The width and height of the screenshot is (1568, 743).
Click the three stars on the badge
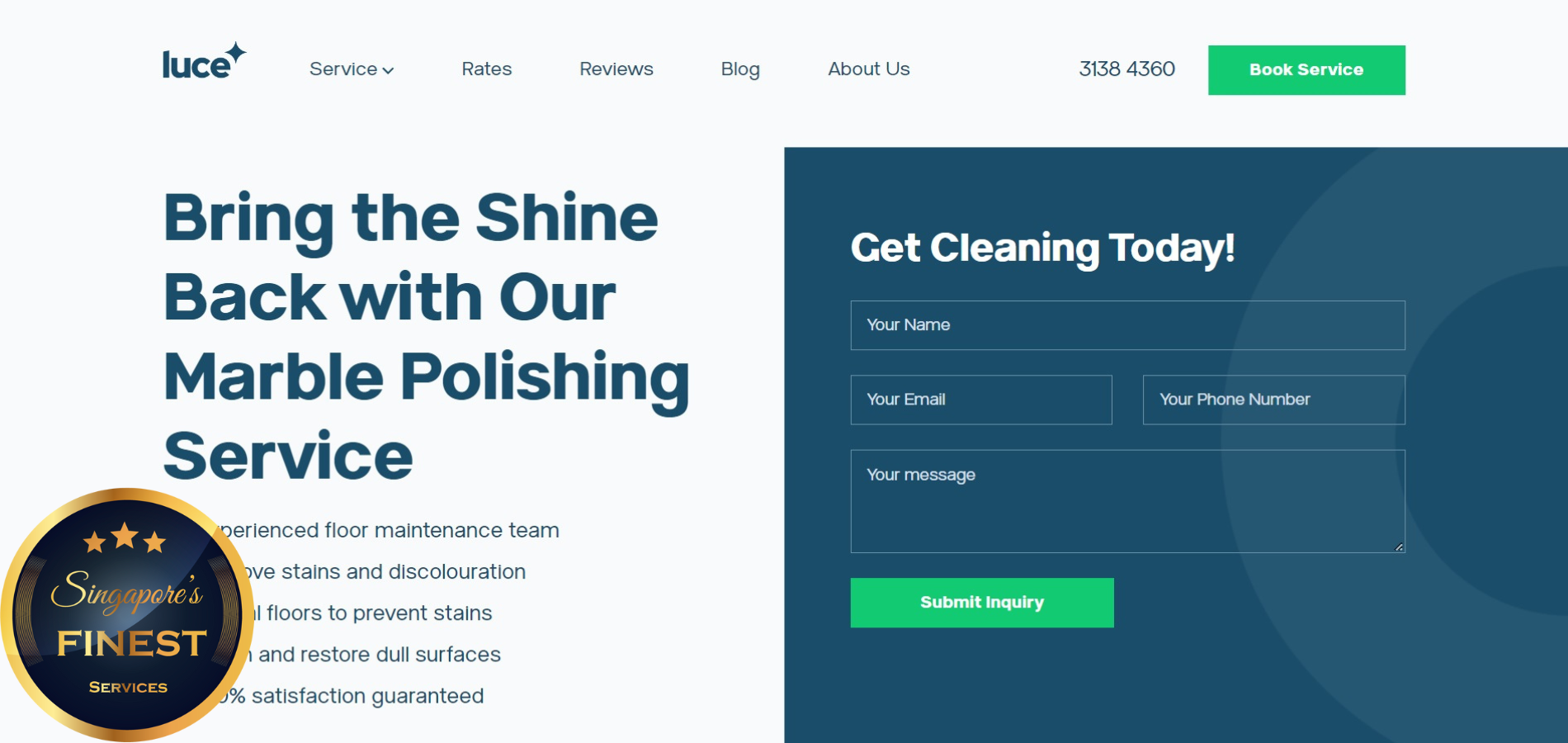tap(125, 539)
